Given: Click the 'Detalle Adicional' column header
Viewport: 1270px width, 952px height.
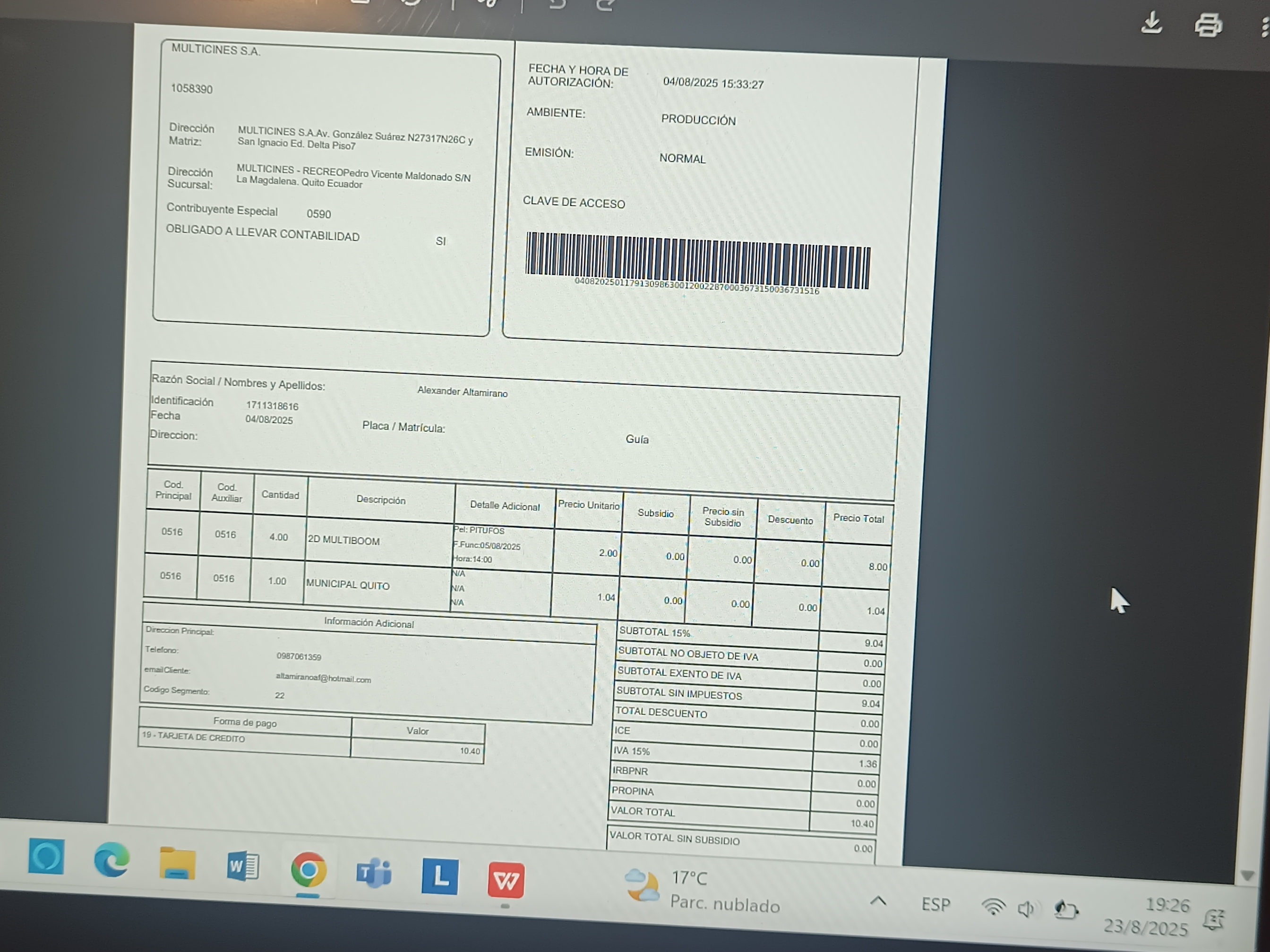Looking at the screenshot, I should (505, 506).
